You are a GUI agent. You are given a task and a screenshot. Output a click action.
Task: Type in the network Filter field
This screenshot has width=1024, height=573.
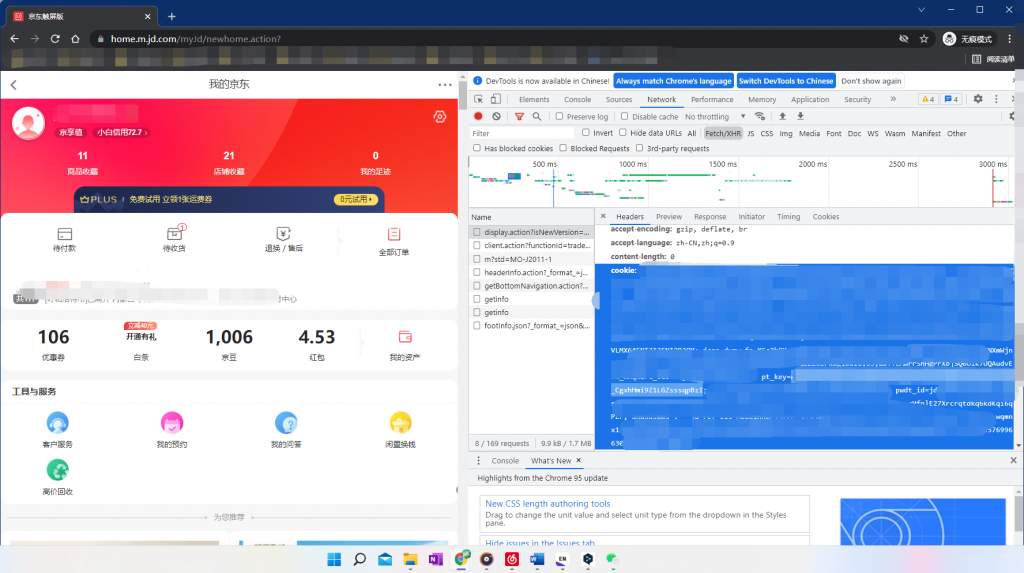521,133
